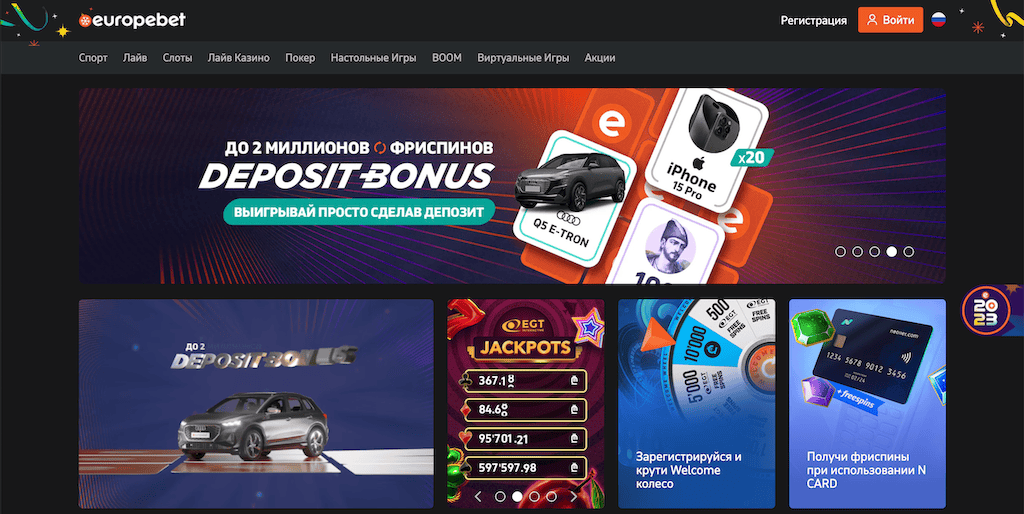This screenshot has width=1024, height=514.
Task: Click Выигрывай просто сделав депозит button
Action: (359, 212)
